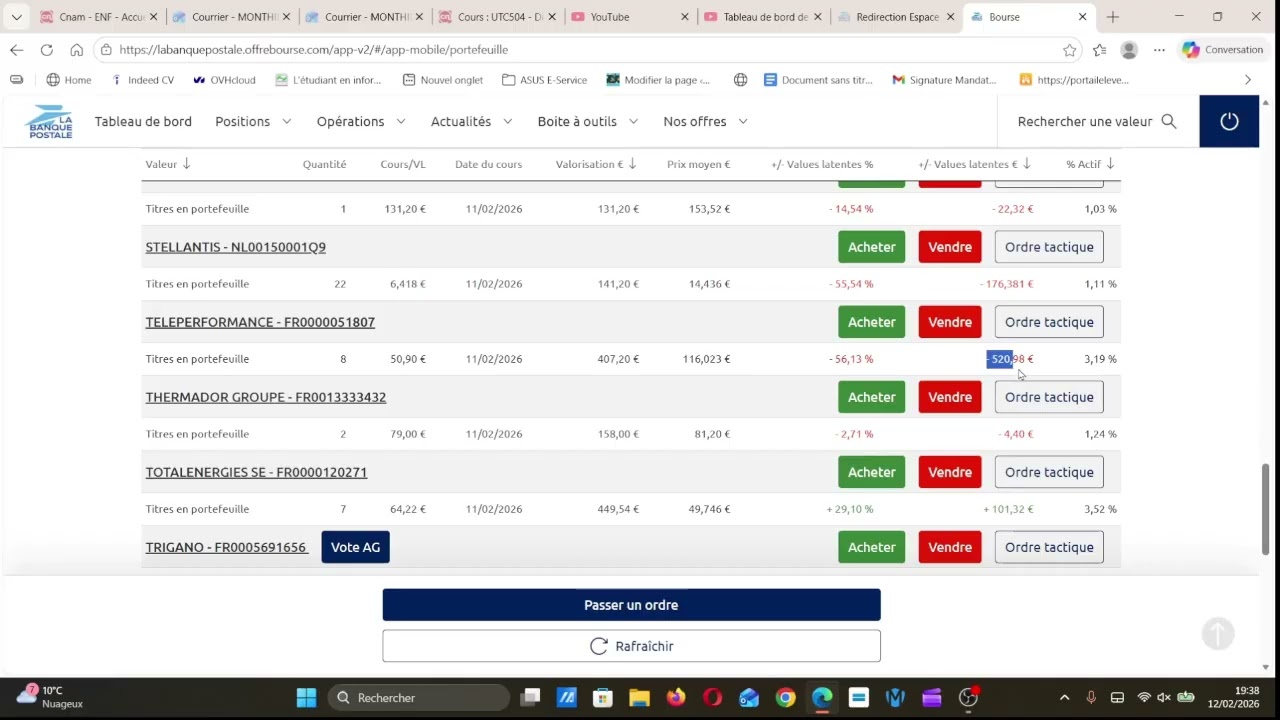Open TOTALENERGIES SE - FR0000120271 link
Image resolution: width=1280 pixels, height=720 pixels.
click(256, 472)
